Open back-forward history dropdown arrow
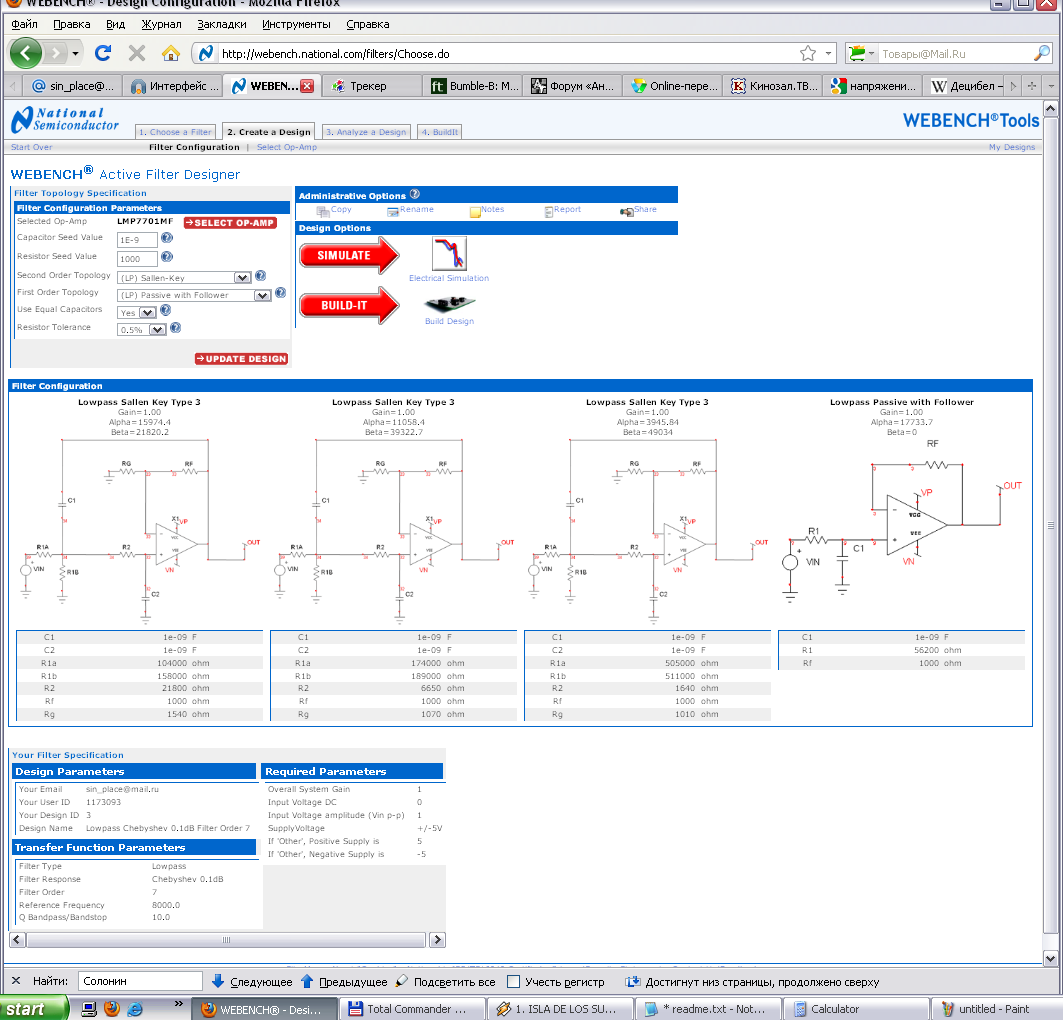 [75, 54]
